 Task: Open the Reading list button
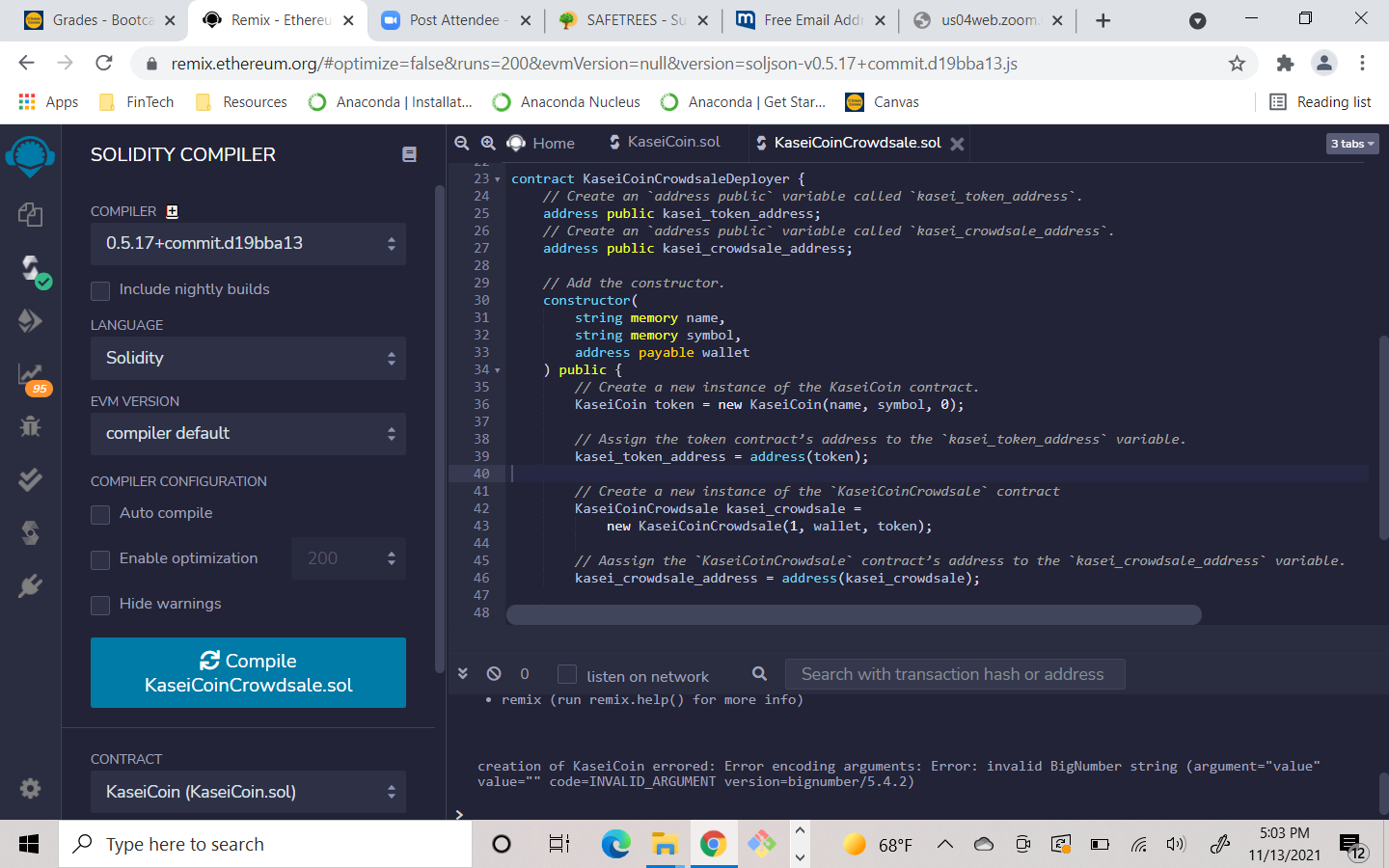click(1321, 102)
